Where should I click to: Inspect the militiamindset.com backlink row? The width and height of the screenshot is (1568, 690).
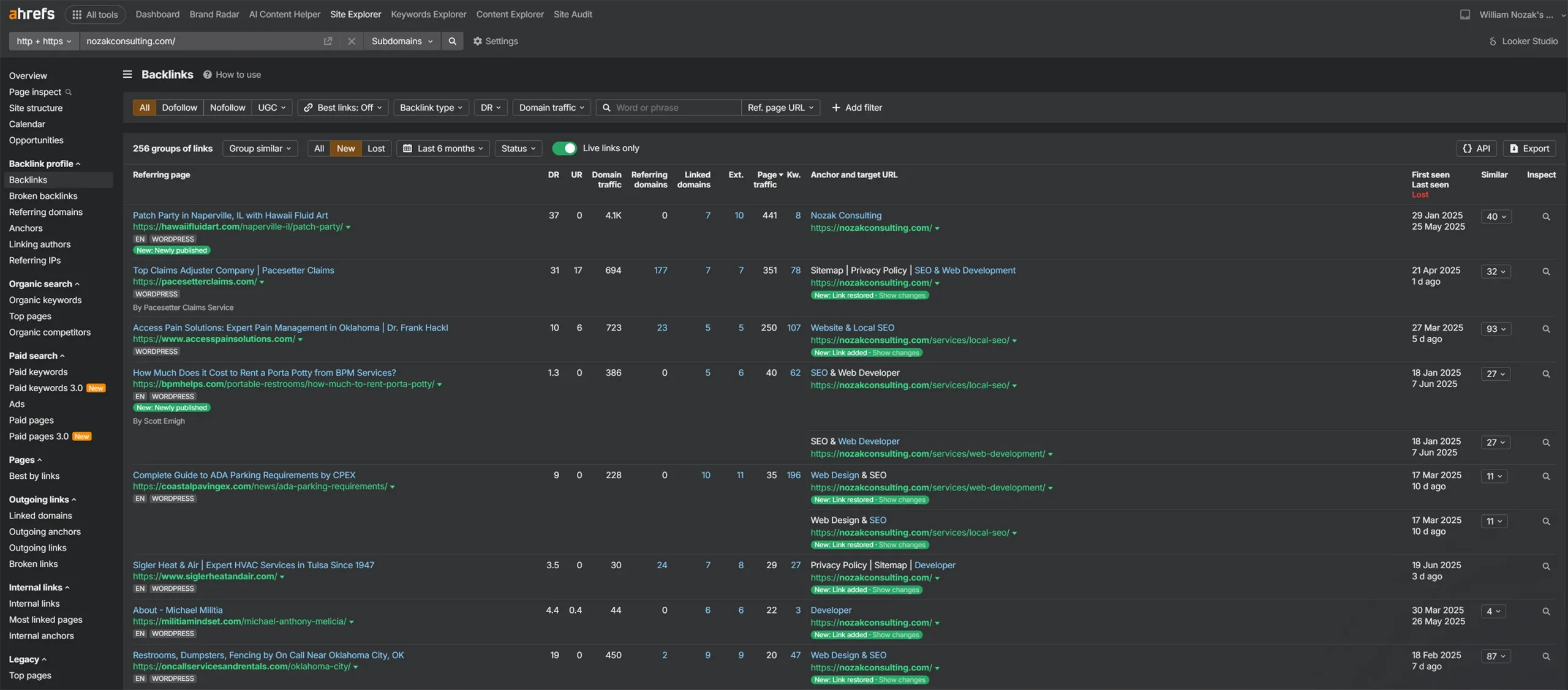(1546, 612)
